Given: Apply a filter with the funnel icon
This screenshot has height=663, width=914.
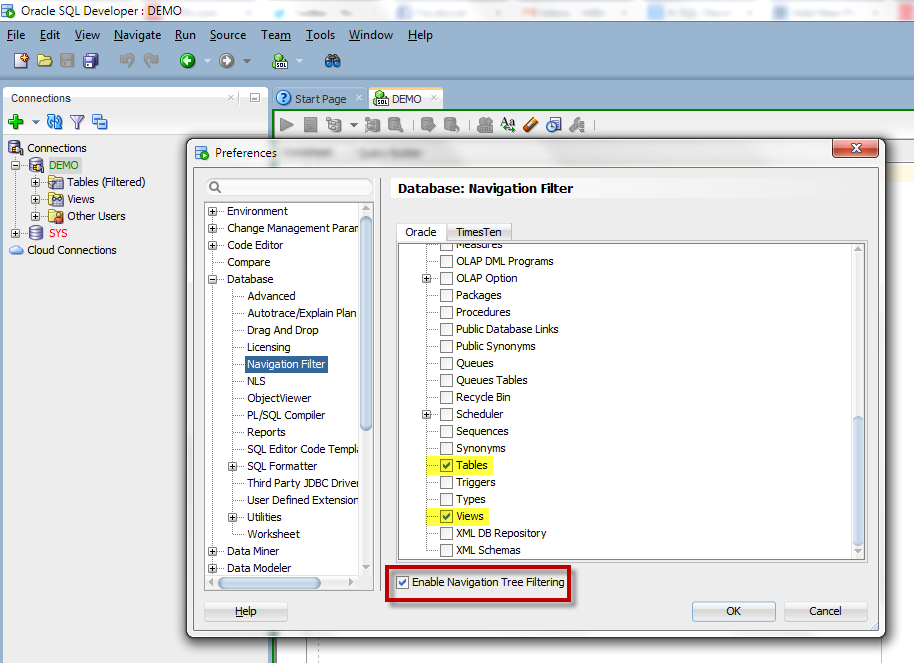Looking at the screenshot, I should coord(76,122).
